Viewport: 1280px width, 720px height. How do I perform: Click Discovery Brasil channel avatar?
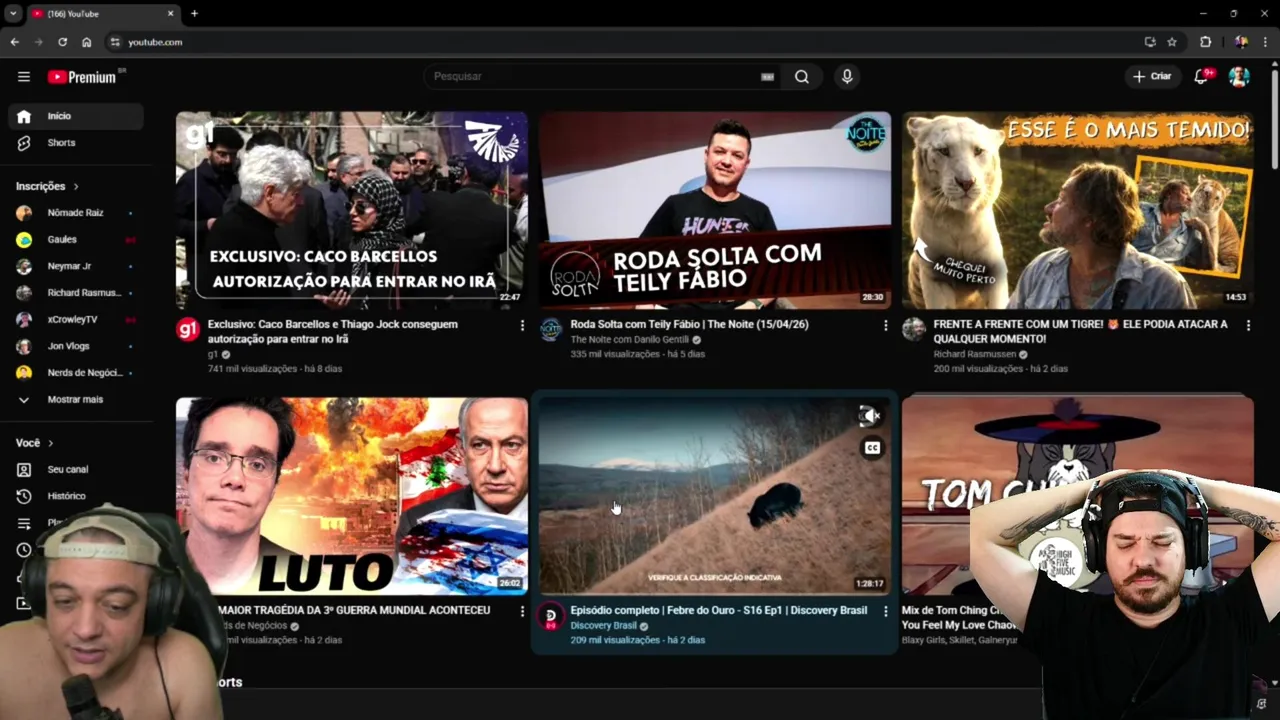tap(551, 616)
